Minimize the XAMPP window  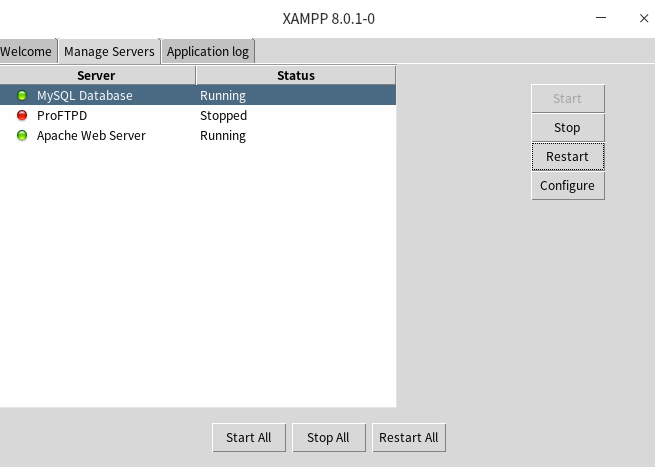point(601,18)
